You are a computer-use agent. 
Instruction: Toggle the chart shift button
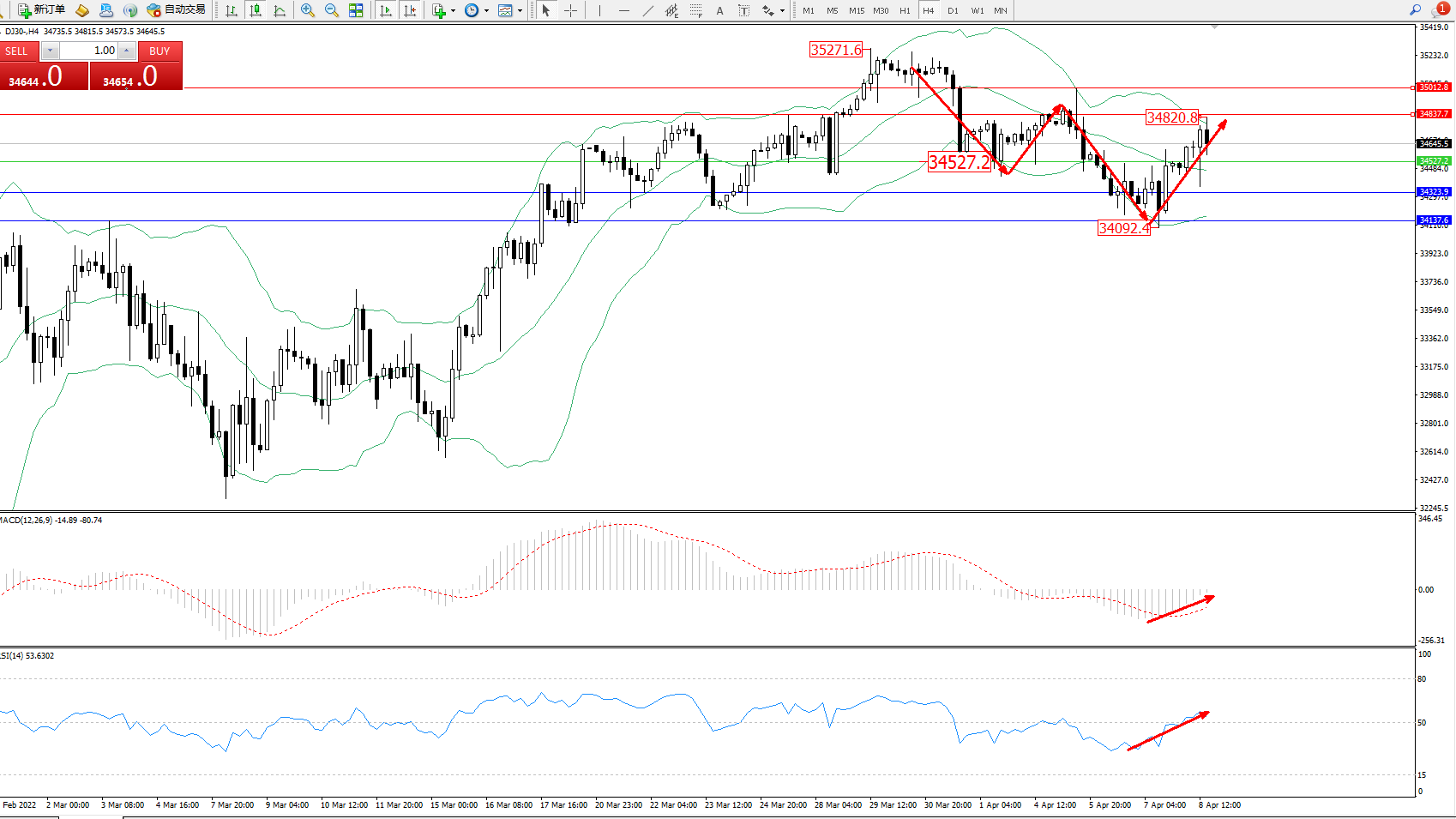410,10
